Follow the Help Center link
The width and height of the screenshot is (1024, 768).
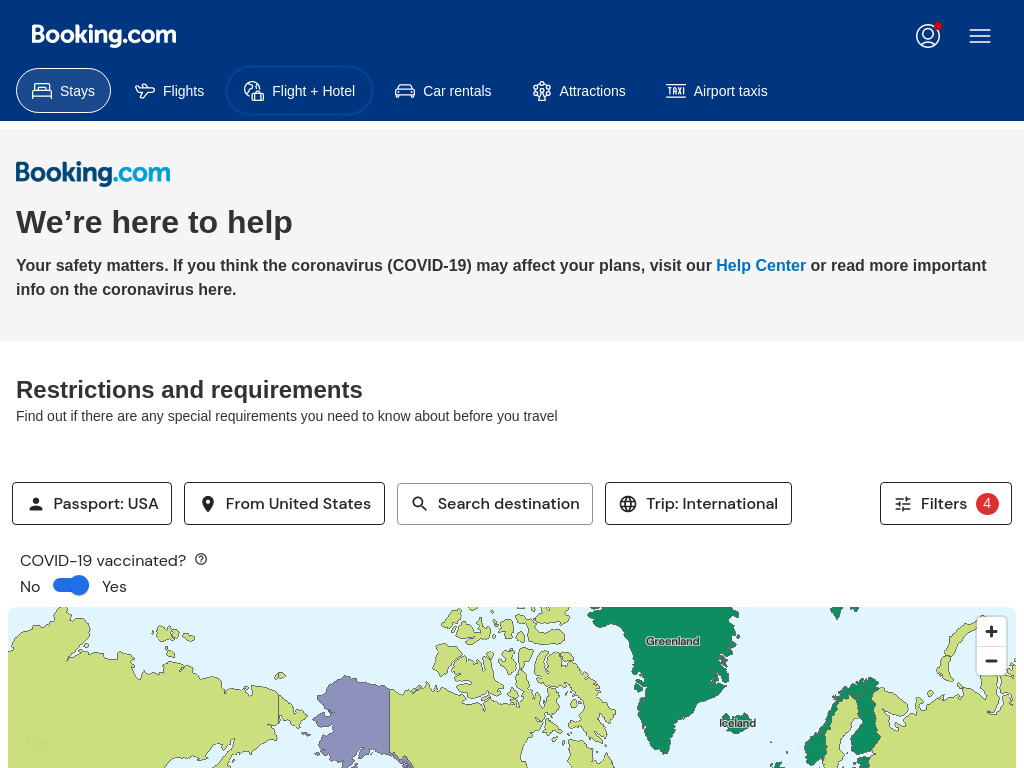761,266
